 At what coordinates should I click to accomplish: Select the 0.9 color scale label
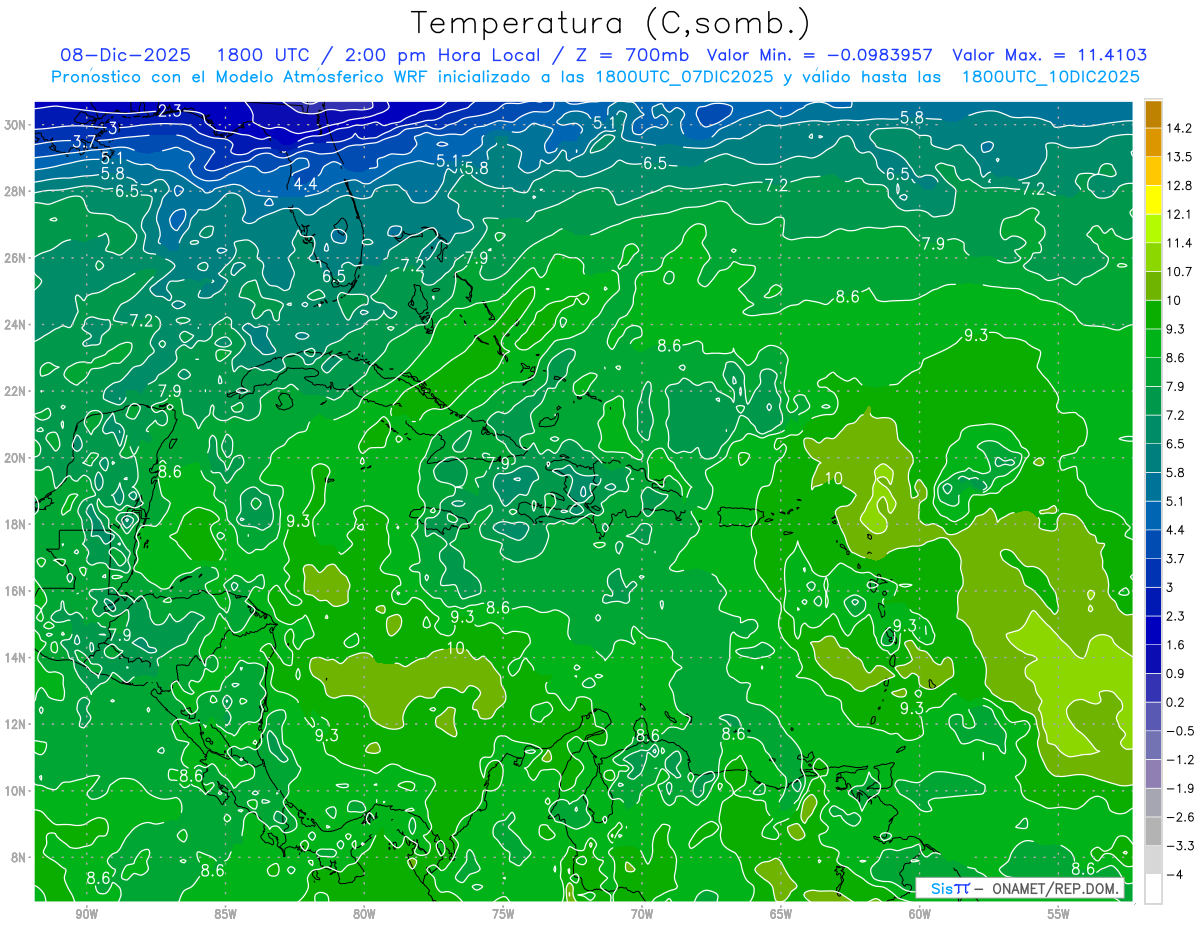(1175, 674)
